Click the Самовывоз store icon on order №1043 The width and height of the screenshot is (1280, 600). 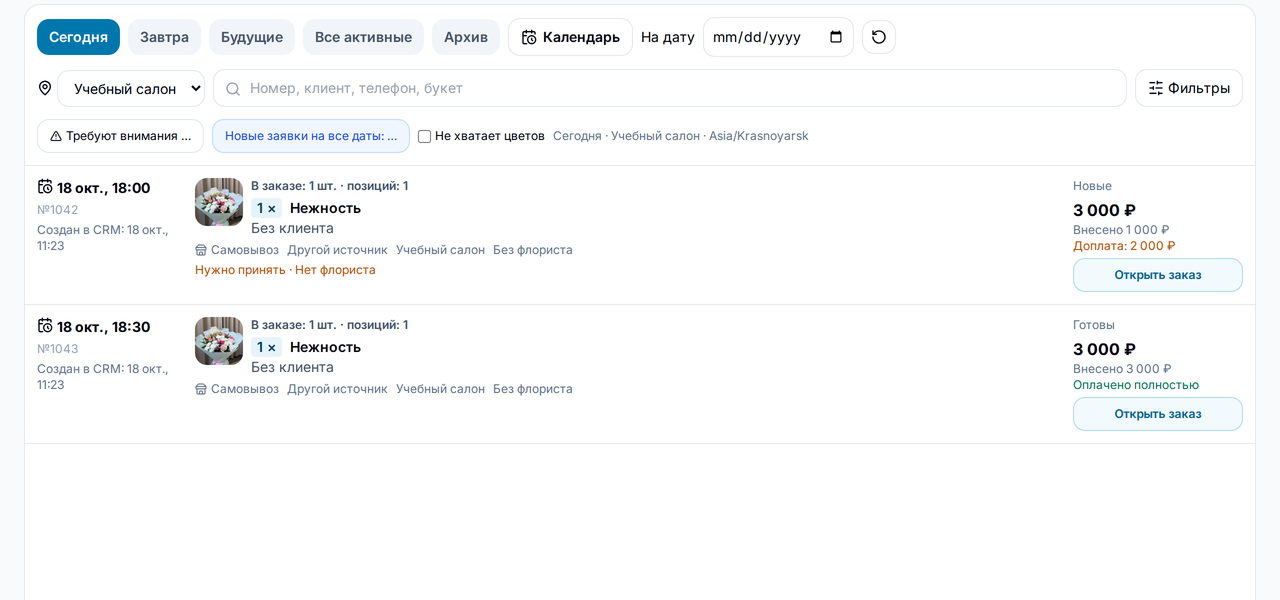click(201, 389)
